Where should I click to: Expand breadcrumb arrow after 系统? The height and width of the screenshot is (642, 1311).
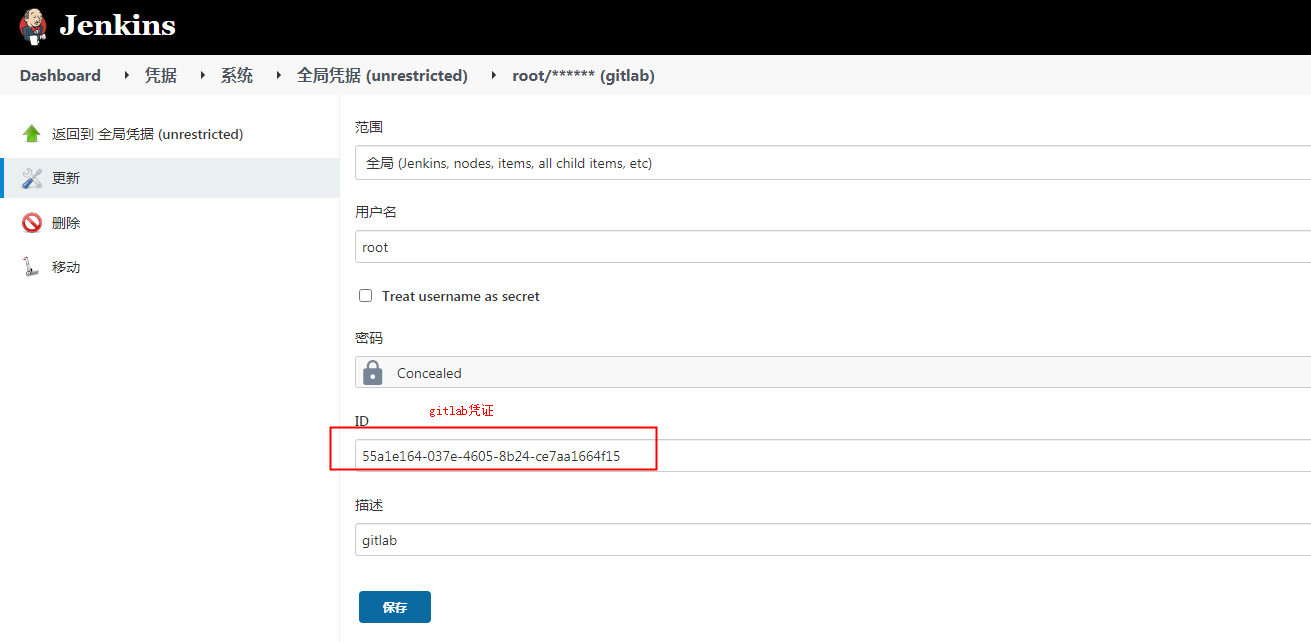pyautogui.click(x=278, y=75)
